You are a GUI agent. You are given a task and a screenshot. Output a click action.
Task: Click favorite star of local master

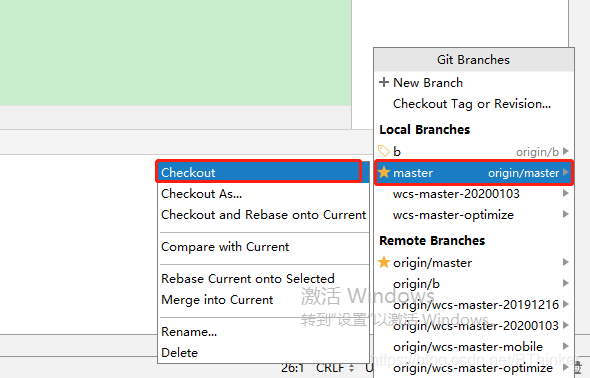point(384,172)
